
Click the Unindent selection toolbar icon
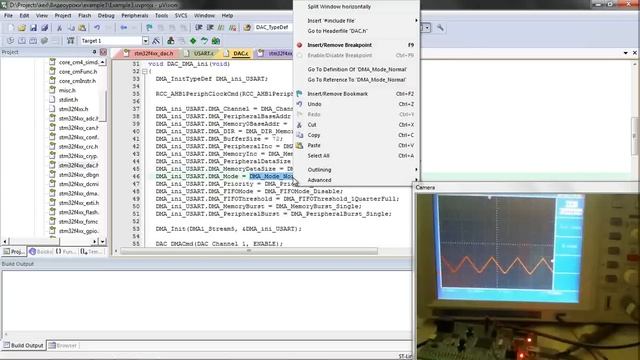pyautogui.click(x=210, y=28)
